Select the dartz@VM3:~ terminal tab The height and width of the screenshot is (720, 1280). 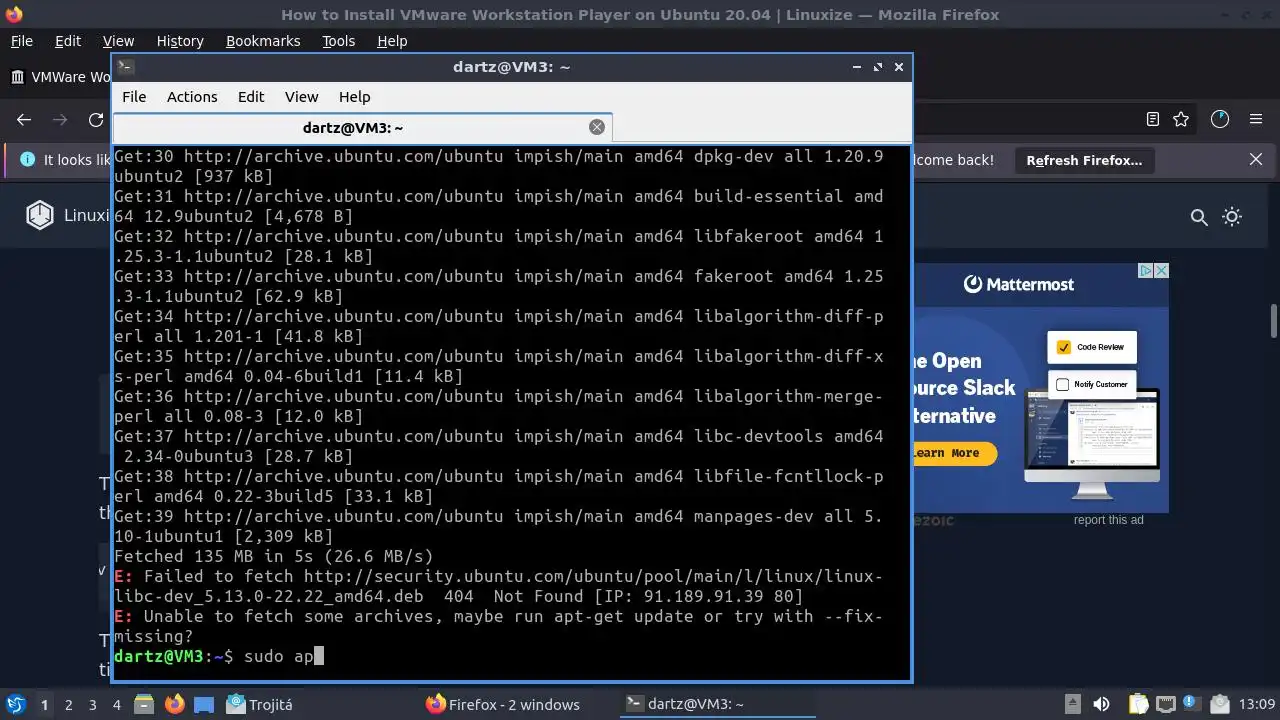353,127
